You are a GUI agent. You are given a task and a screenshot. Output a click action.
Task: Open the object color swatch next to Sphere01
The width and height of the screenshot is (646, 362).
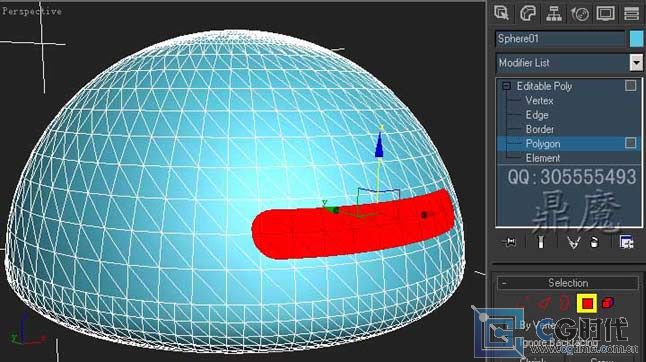pos(636,39)
